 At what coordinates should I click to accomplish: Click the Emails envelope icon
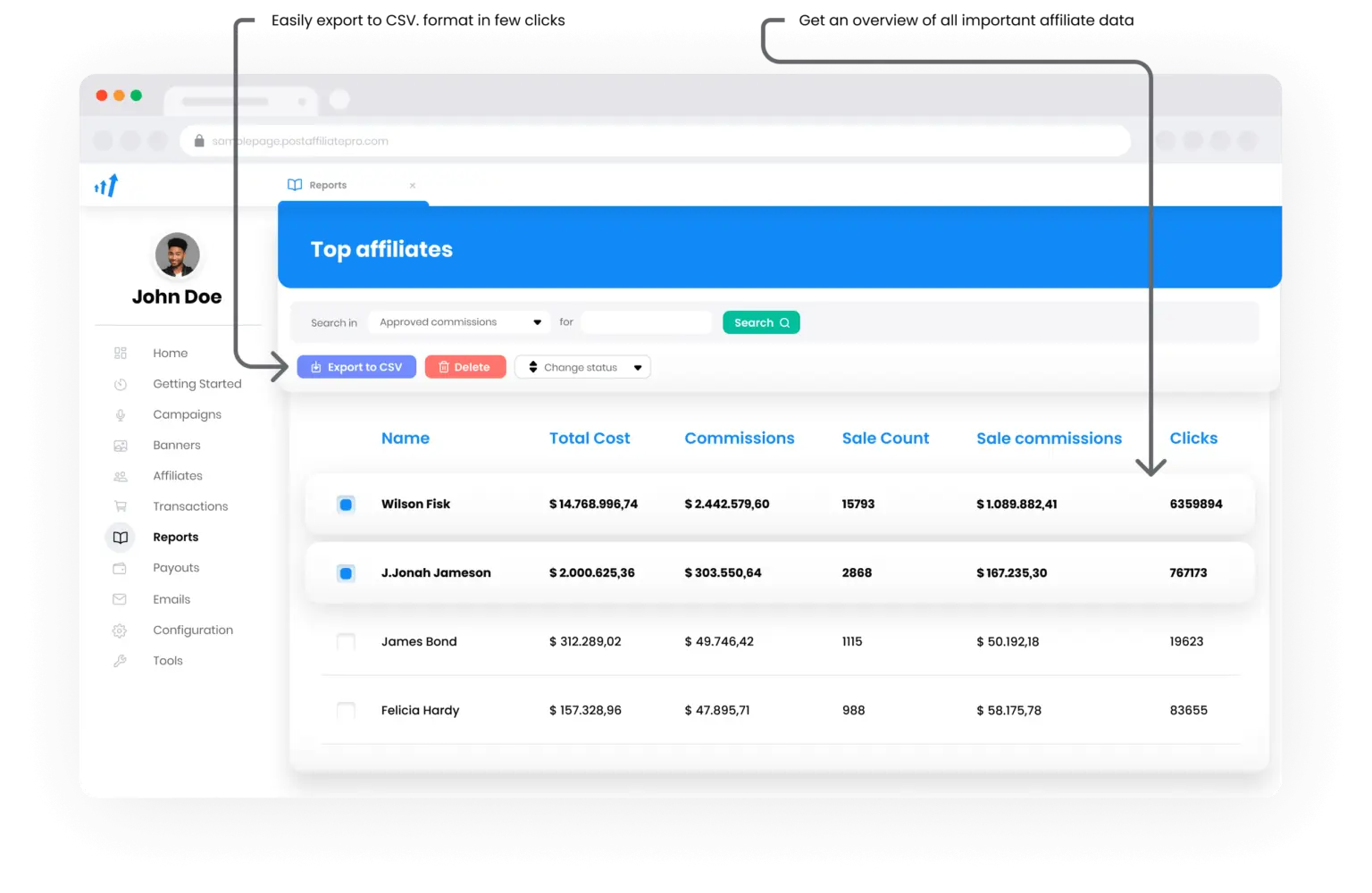tap(120, 598)
